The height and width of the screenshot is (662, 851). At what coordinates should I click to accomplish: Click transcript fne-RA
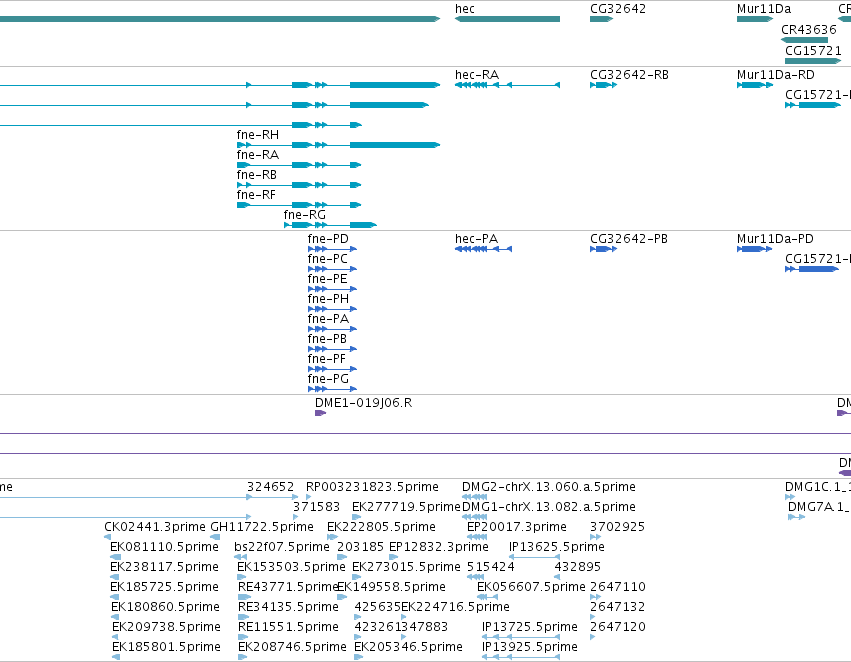(x=299, y=165)
